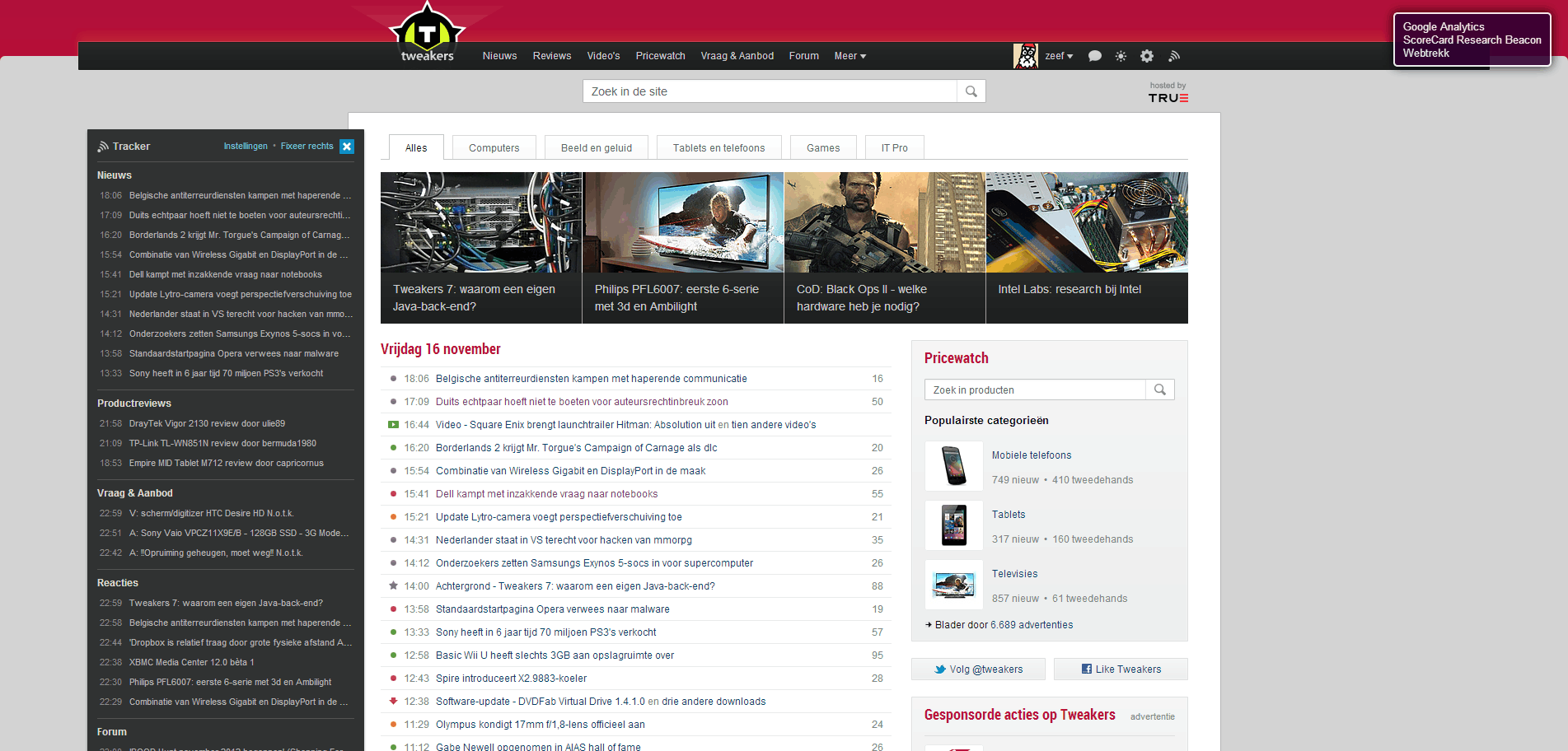Click Like Tweakers Facebook button
Image resolution: width=1568 pixels, height=751 pixels.
(x=1121, y=669)
